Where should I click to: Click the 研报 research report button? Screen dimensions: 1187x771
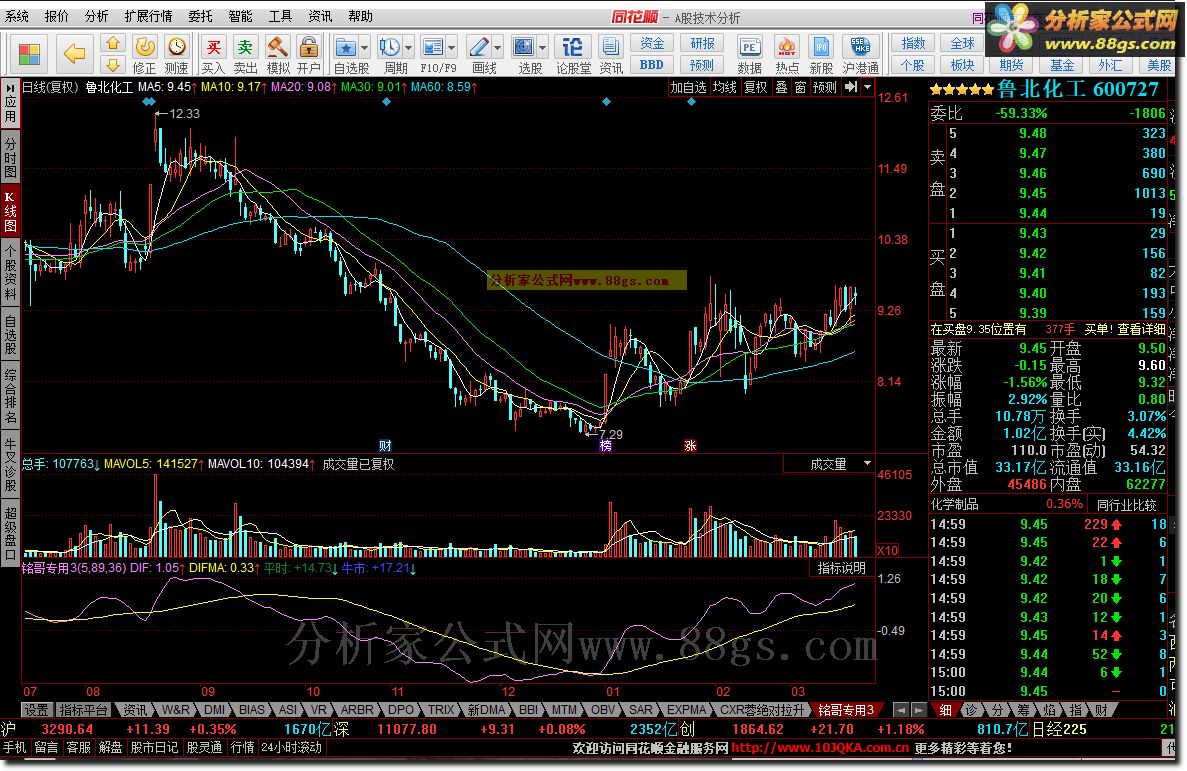click(701, 44)
